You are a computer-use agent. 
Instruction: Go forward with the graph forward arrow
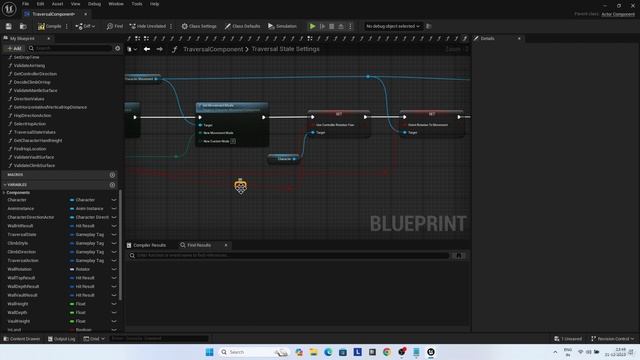point(160,49)
